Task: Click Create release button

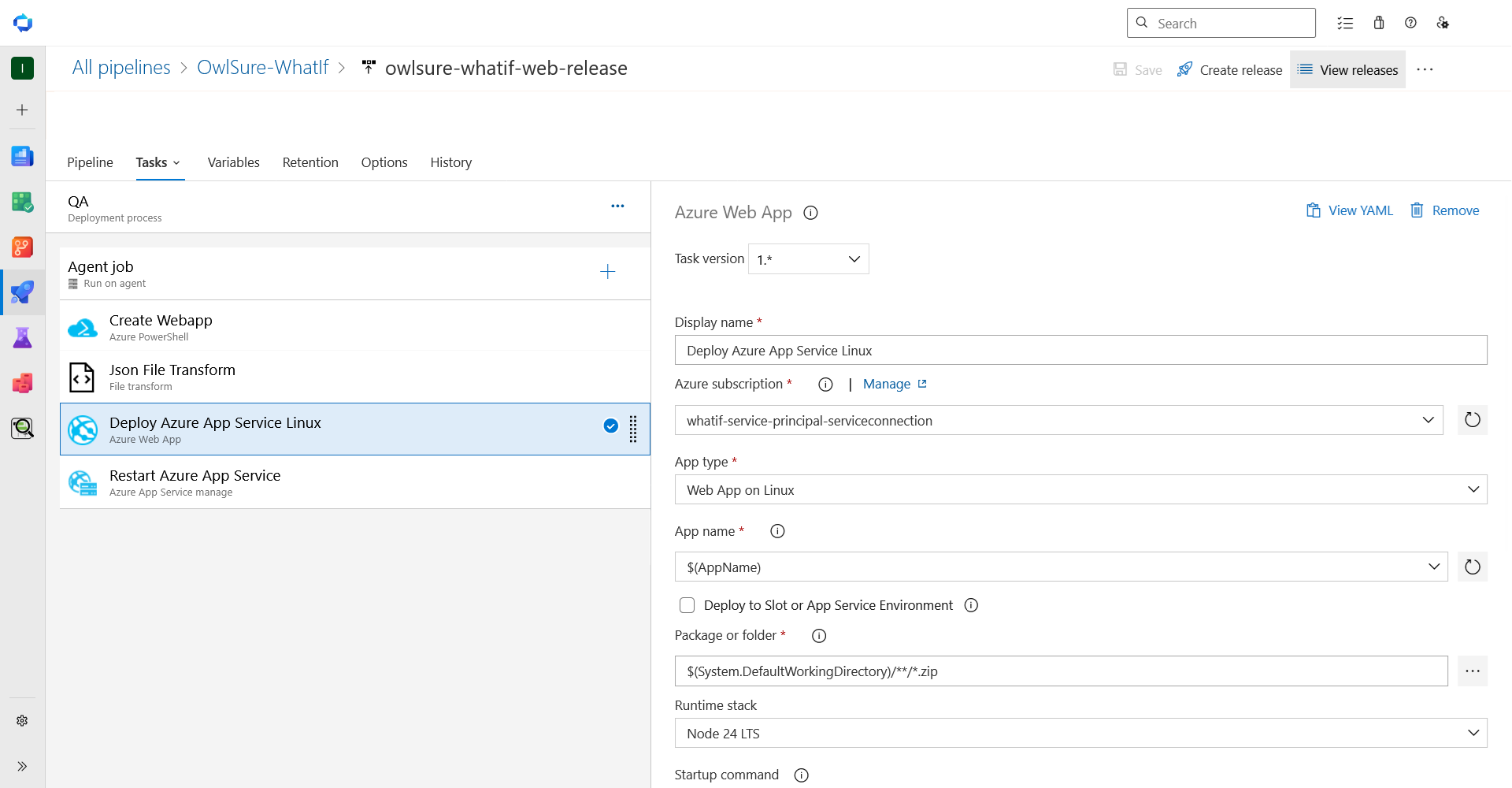Action: (x=1229, y=69)
